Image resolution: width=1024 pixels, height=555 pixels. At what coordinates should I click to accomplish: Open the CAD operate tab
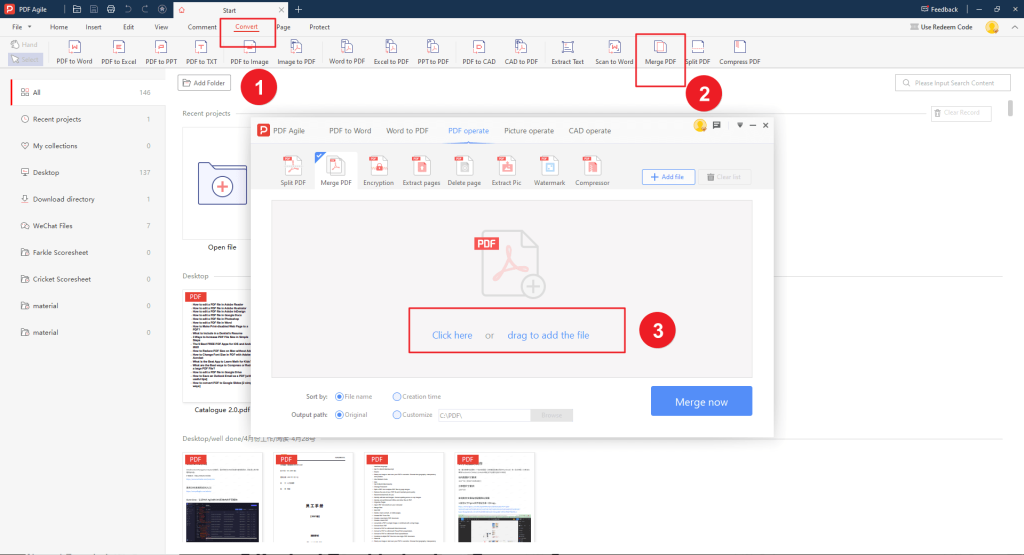(x=590, y=131)
